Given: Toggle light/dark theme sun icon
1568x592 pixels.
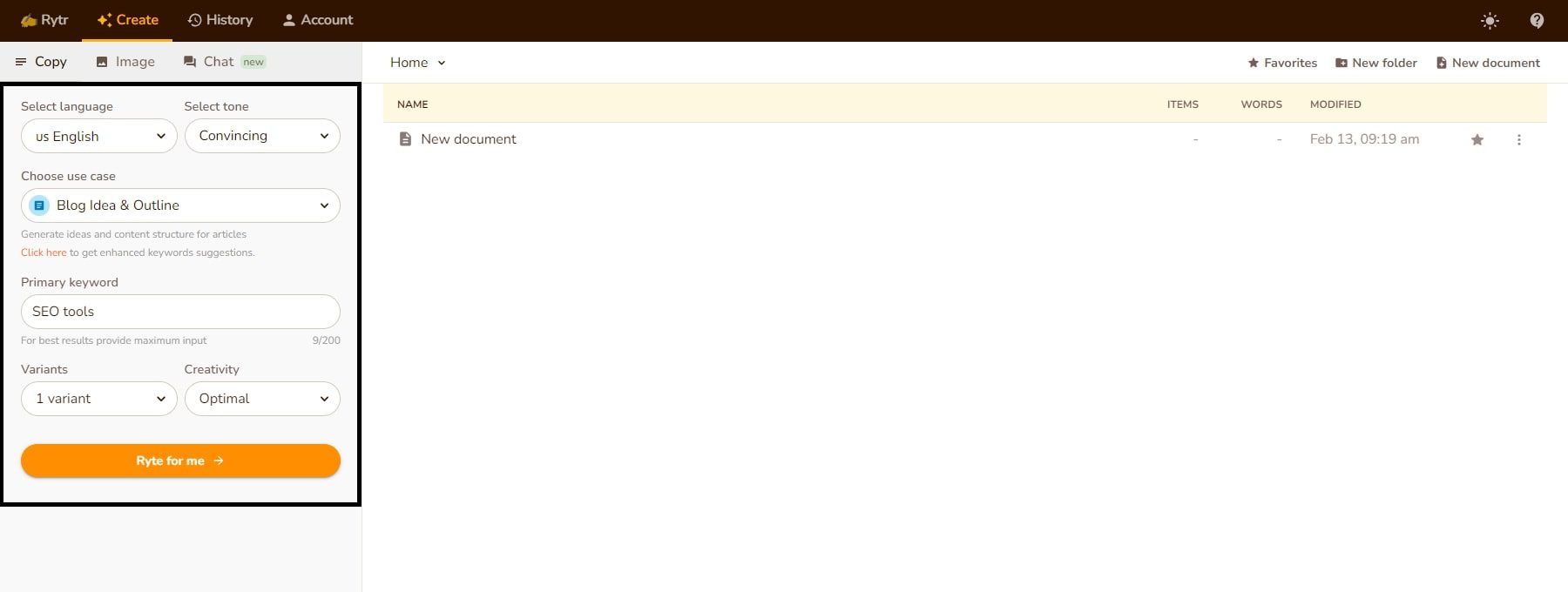Looking at the screenshot, I should click(1490, 21).
